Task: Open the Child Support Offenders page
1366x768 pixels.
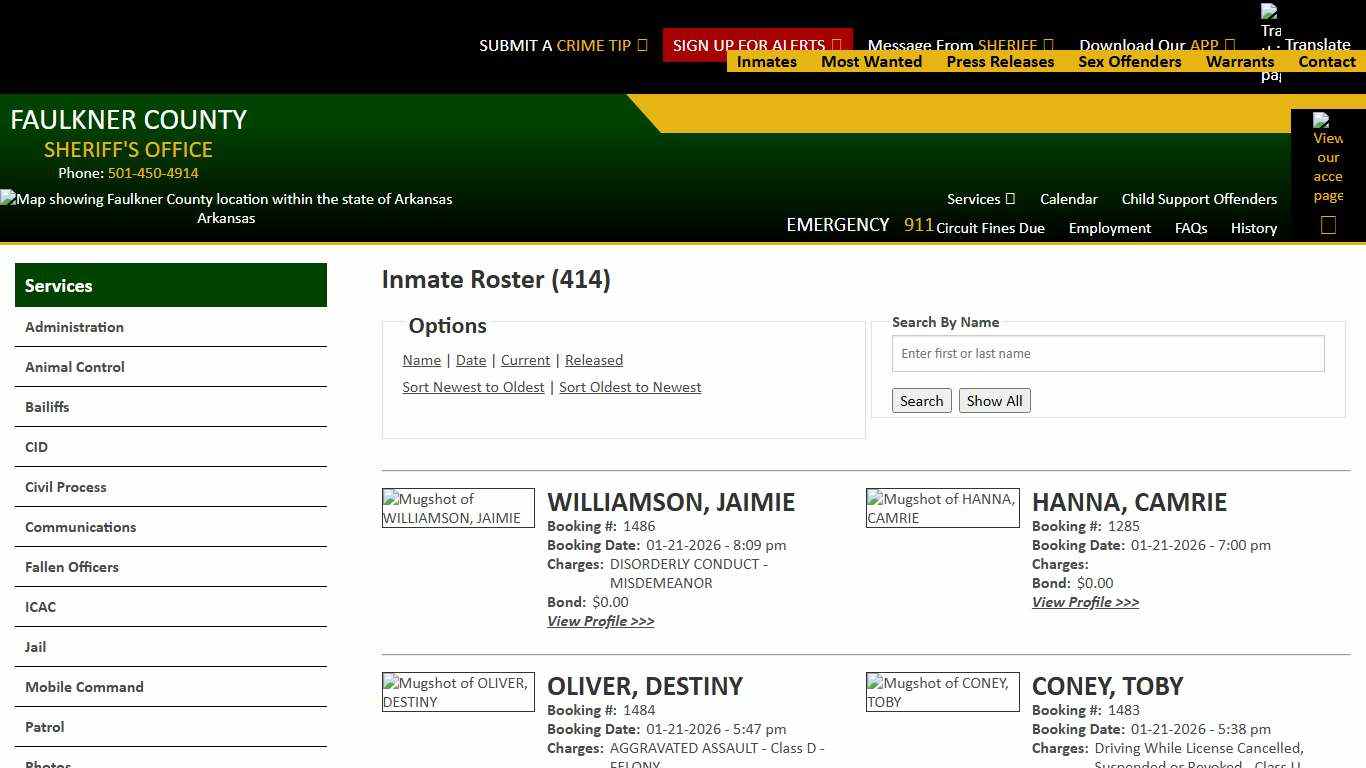Action: pos(1199,199)
